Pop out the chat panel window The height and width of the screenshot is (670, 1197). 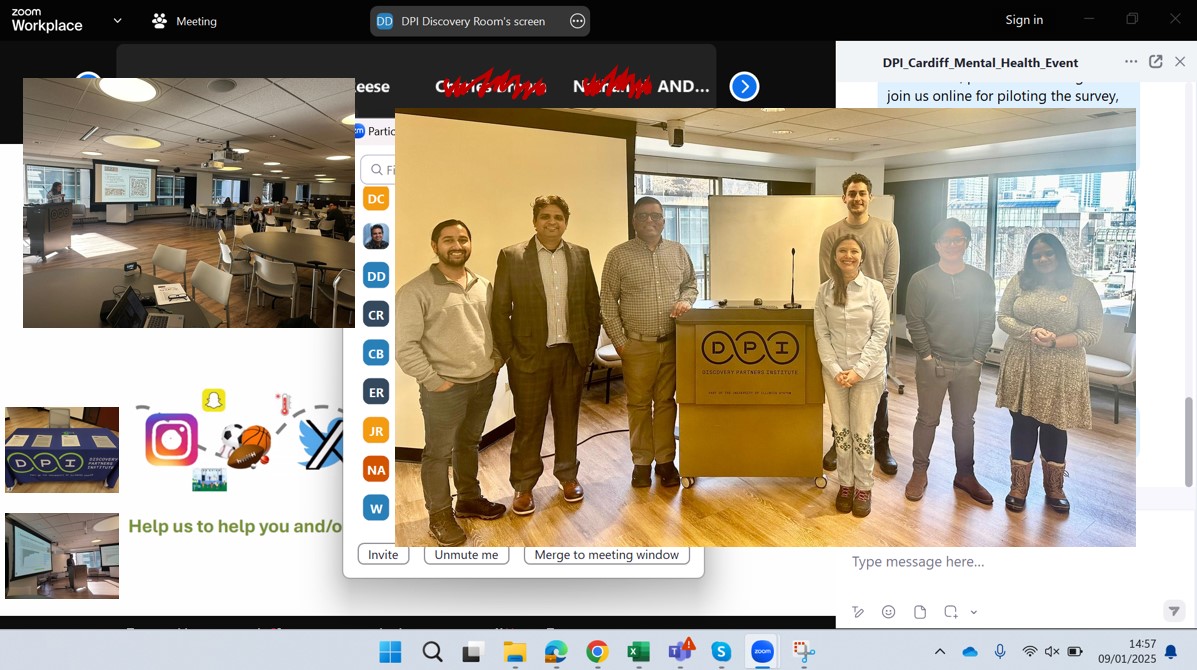coord(1156,62)
